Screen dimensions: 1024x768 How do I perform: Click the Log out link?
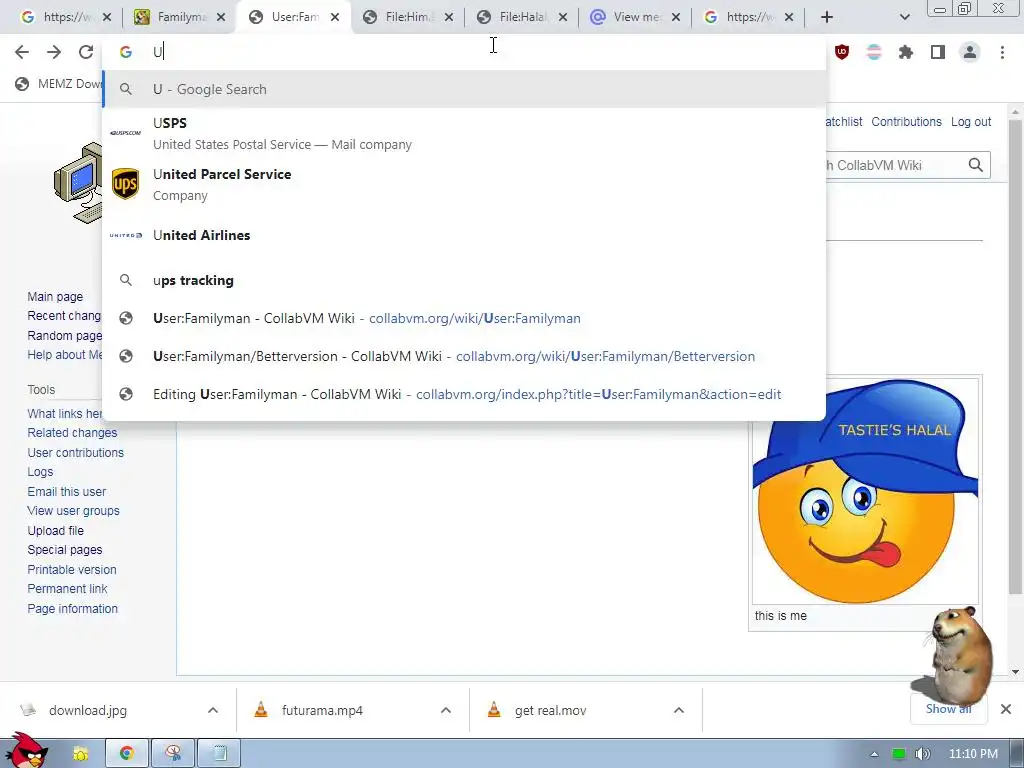coord(970,121)
